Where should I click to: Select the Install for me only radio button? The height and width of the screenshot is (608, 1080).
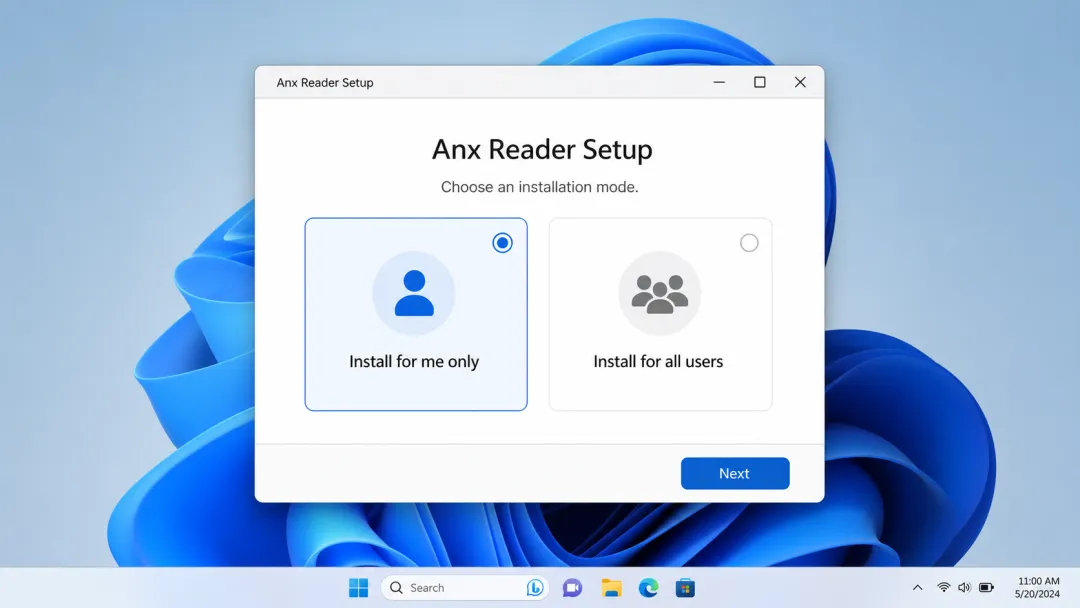502,242
